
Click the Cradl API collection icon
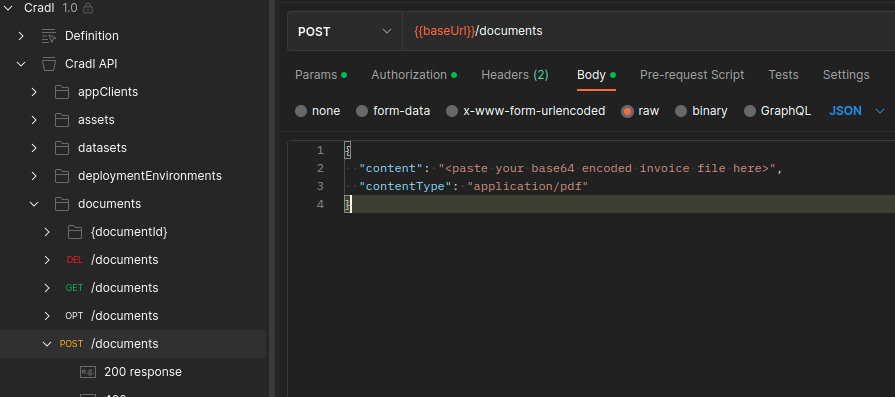(49, 64)
